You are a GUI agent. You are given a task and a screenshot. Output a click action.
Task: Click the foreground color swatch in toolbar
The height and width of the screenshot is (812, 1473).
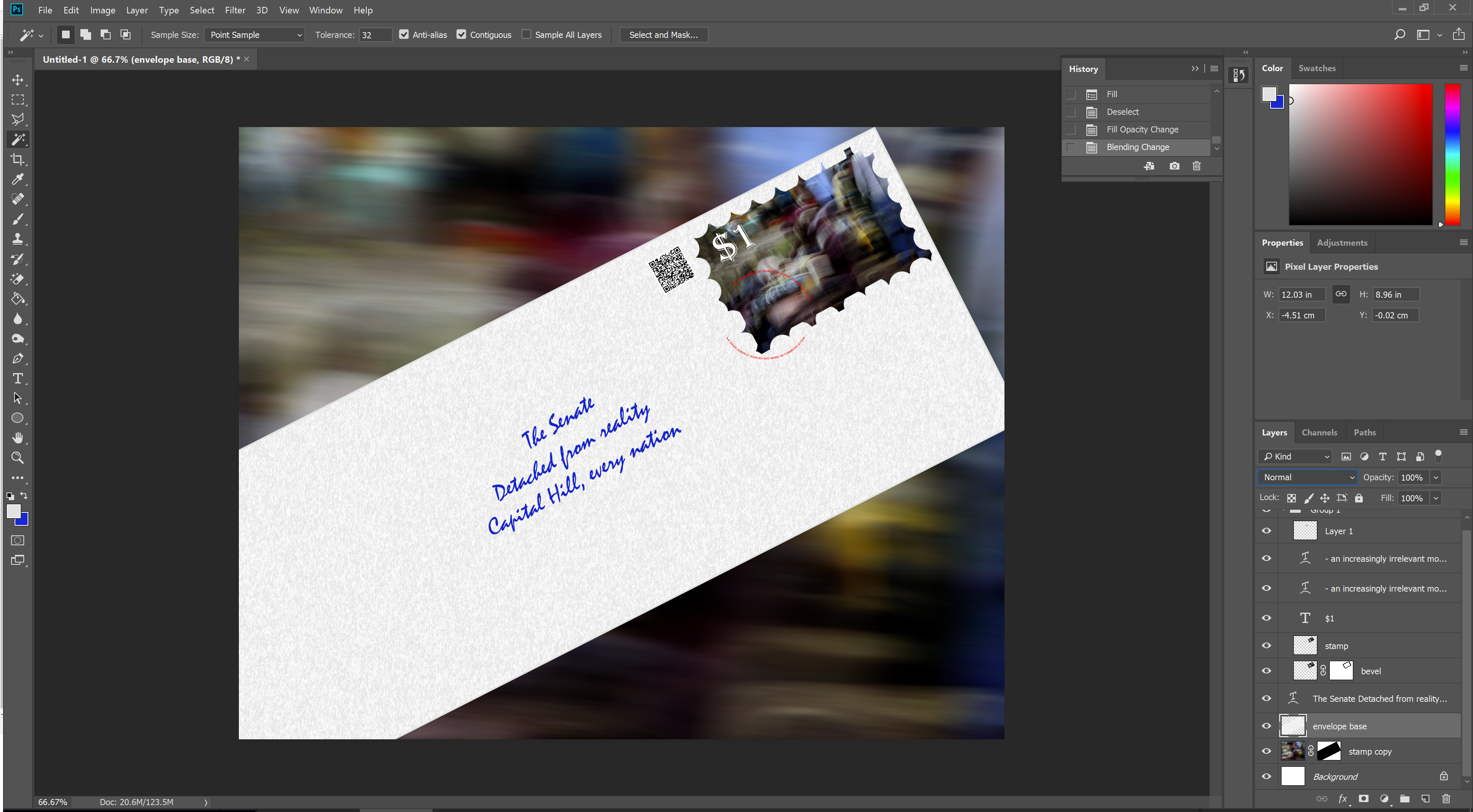(x=13, y=511)
